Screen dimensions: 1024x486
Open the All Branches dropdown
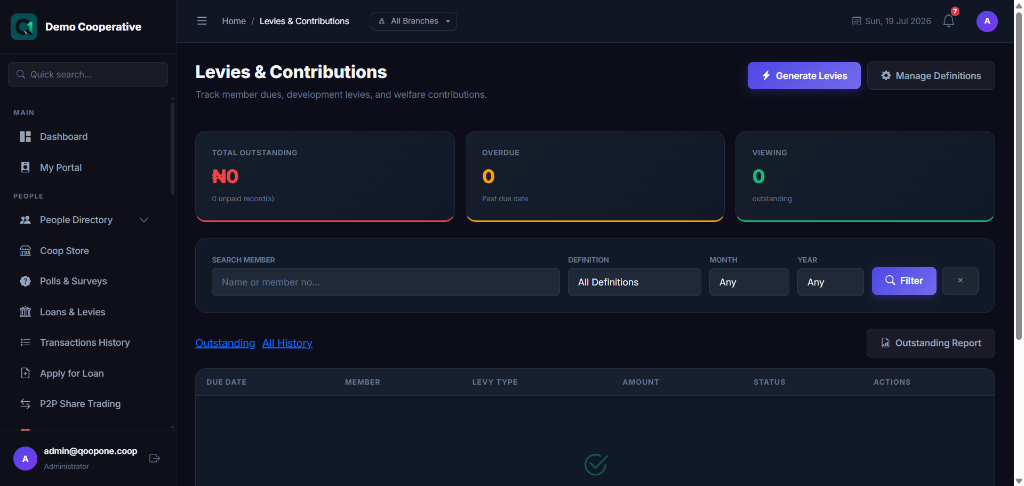(413, 21)
